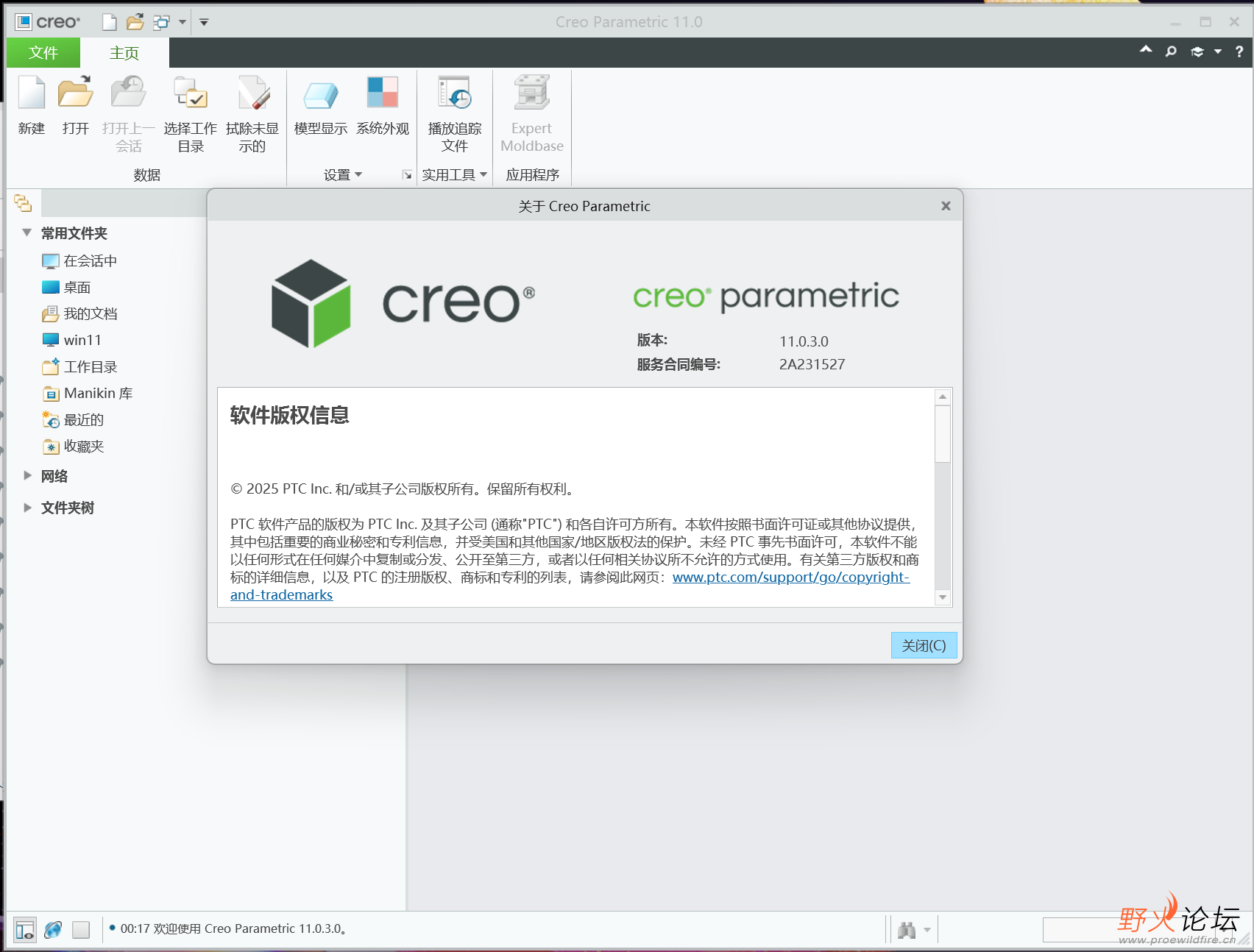Expand the 设置 settings group dropdown
The image size is (1254, 952).
coord(343,174)
